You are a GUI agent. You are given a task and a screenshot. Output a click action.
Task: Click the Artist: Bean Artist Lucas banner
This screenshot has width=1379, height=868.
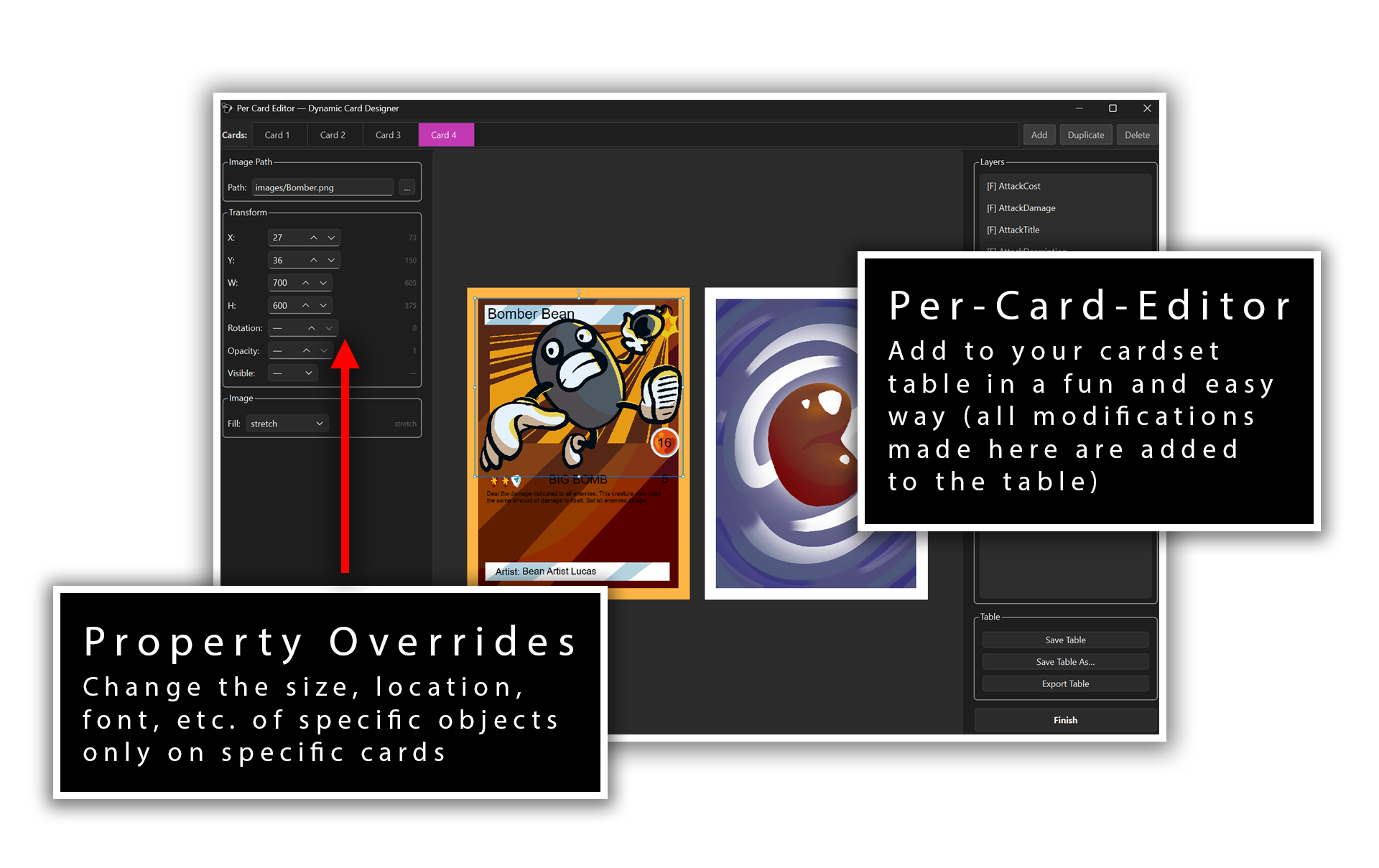pyautogui.click(x=577, y=571)
